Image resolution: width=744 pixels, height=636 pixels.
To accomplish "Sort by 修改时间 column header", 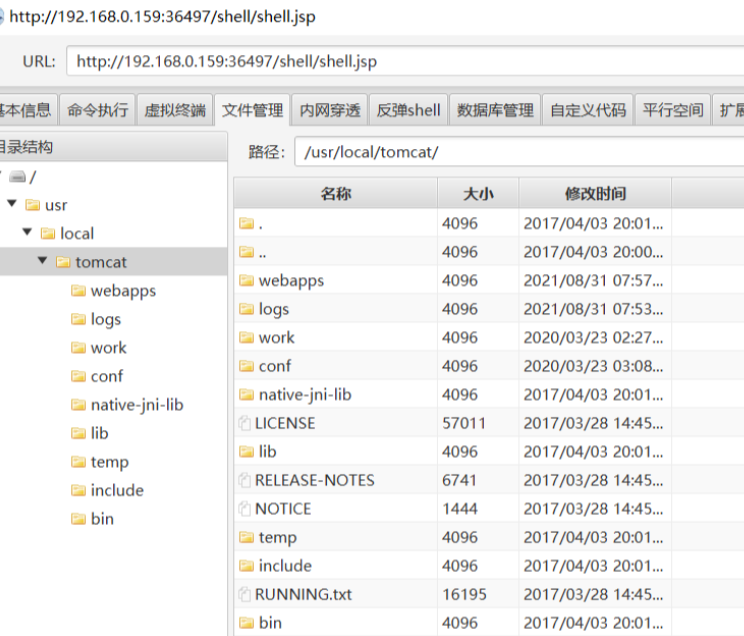I will coord(595,194).
